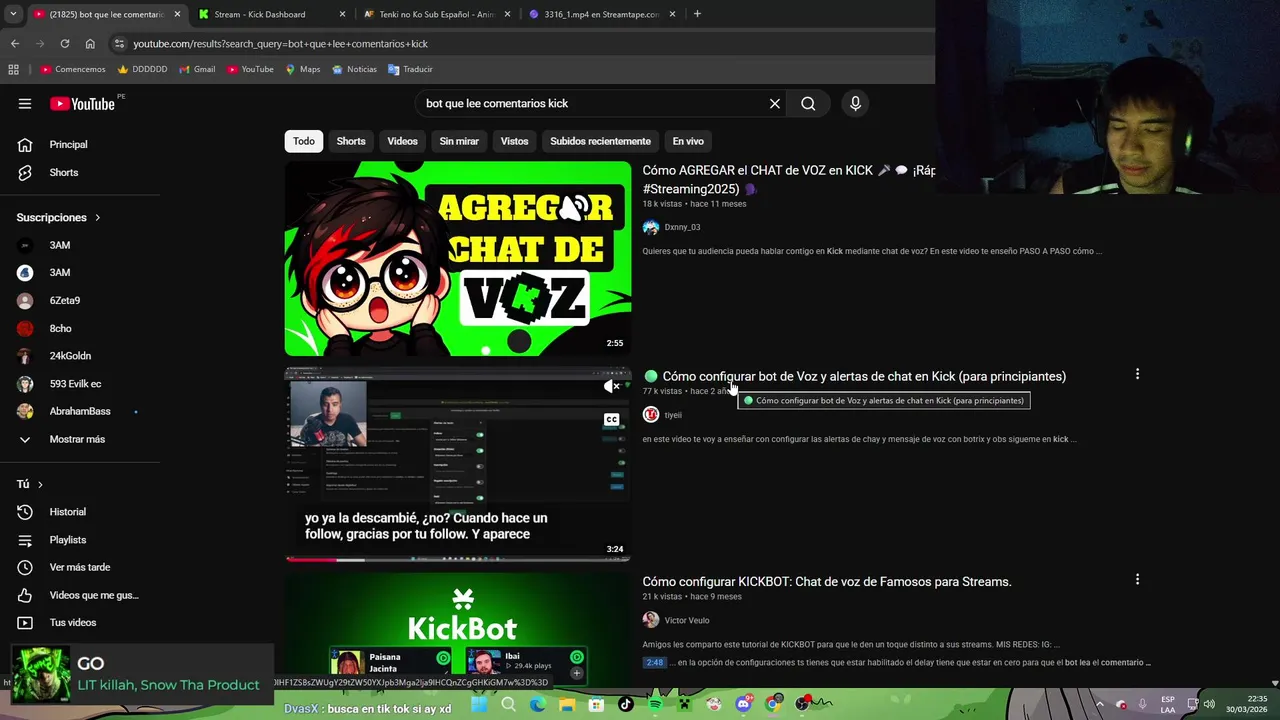The width and height of the screenshot is (1280, 720).
Task: Show hidden system tray icons
Action: pos(1099,704)
